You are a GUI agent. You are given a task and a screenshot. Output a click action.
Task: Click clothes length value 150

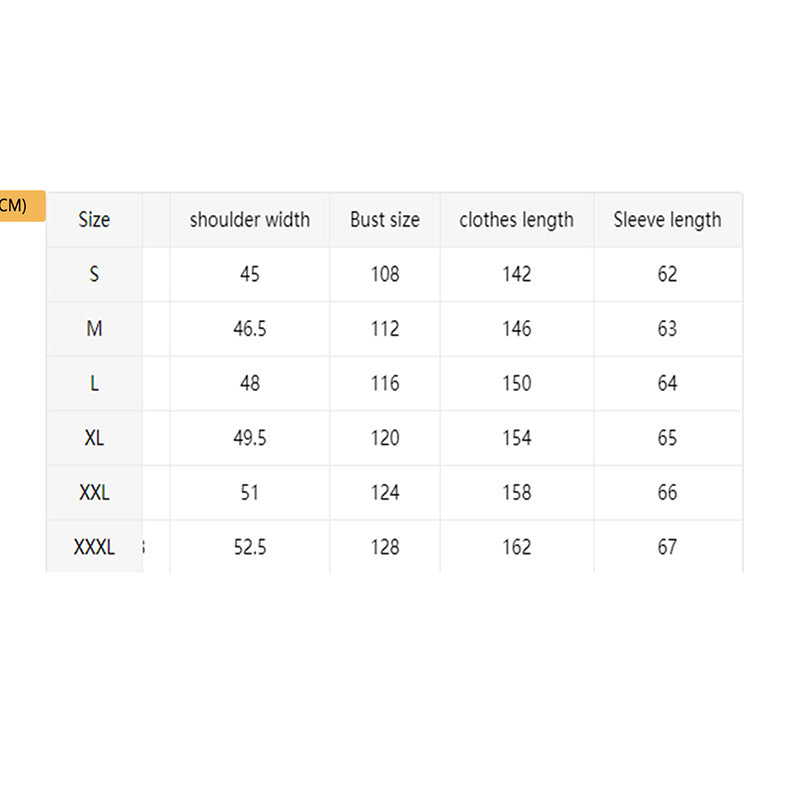pos(517,383)
